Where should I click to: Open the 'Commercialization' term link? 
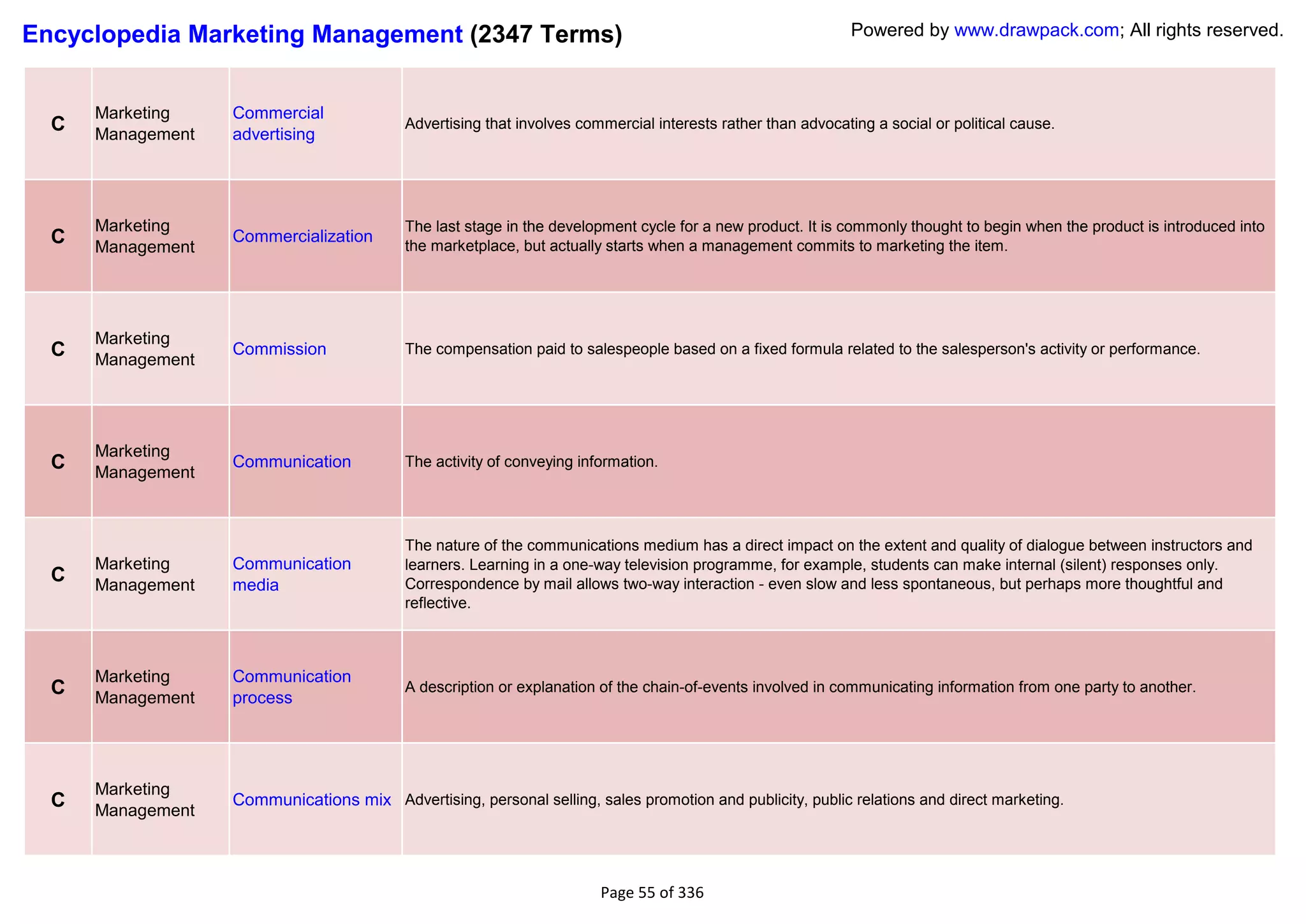(x=302, y=237)
